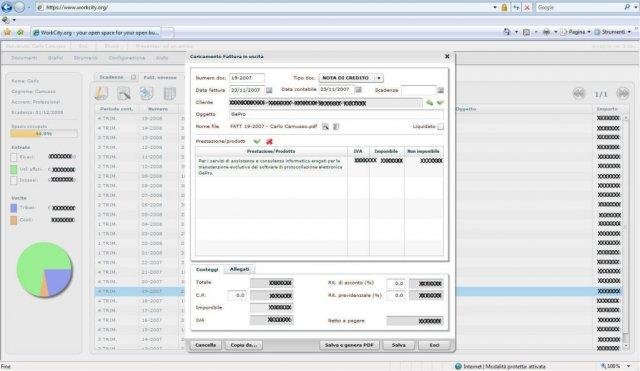This screenshot has height=371, width=640.
Task: Click the green checkmark icon beside Cliente
Action: pos(440,103)
